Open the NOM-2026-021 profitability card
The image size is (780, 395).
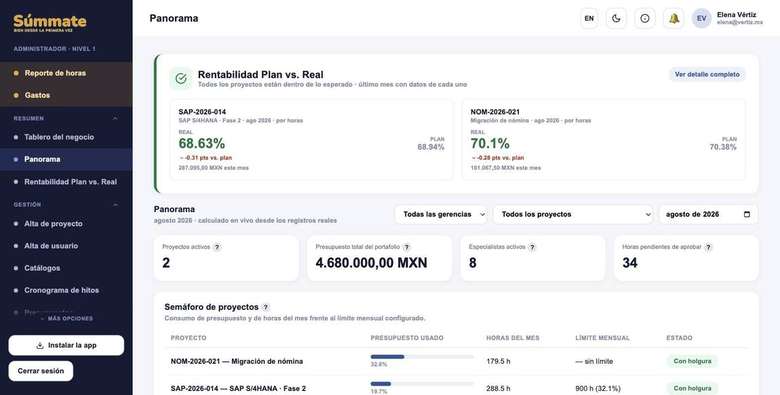603,140
